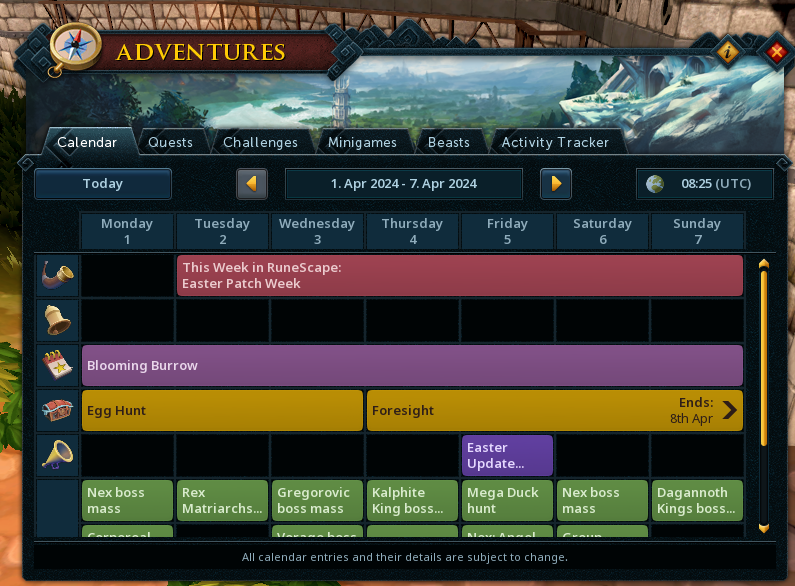Click the Friday 5 column header
This screenshot has width=795, height=586.
pos(507,231)
